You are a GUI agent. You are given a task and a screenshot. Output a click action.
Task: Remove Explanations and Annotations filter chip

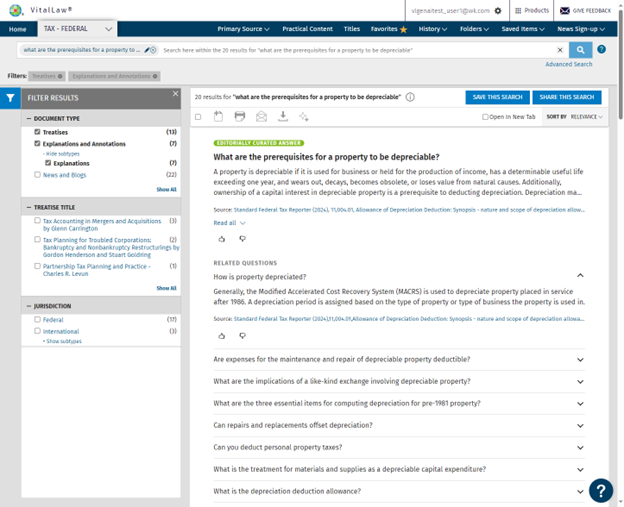pyautogui.click(x=155, y=76)
